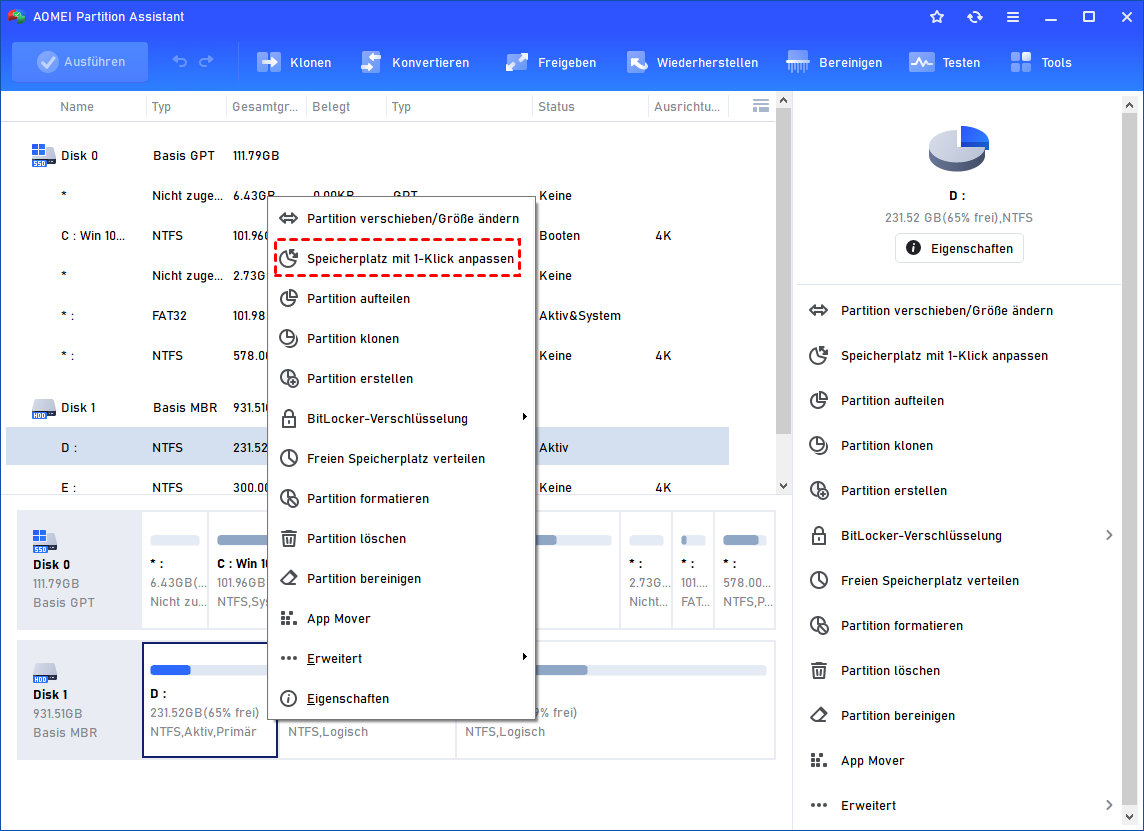Select the E : NTFS partition row

(x=367, y=484)
